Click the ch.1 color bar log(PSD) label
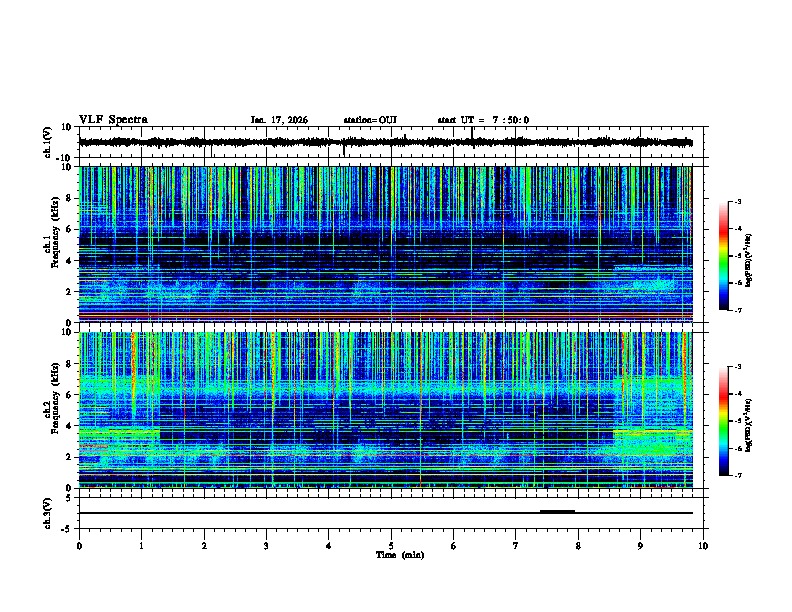 [749, 260]
